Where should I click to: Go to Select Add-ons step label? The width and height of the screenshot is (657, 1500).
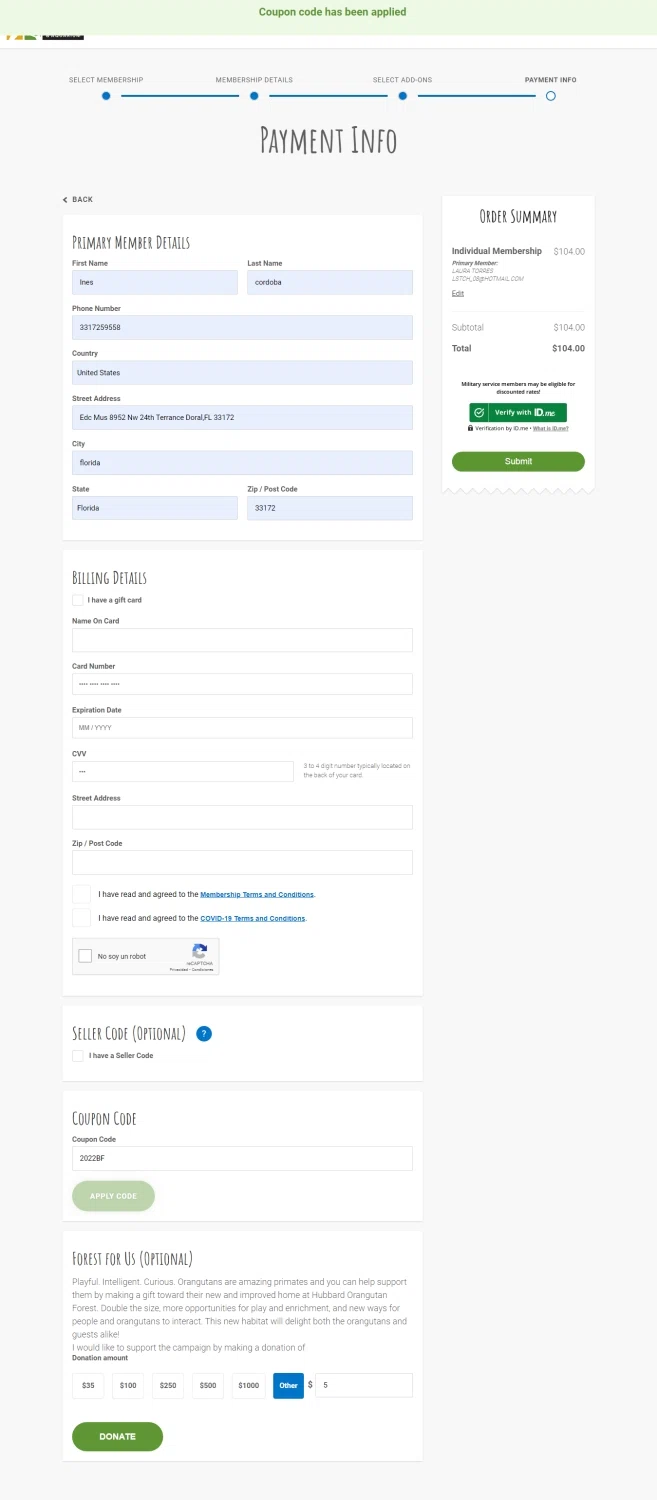click(402, 80)
